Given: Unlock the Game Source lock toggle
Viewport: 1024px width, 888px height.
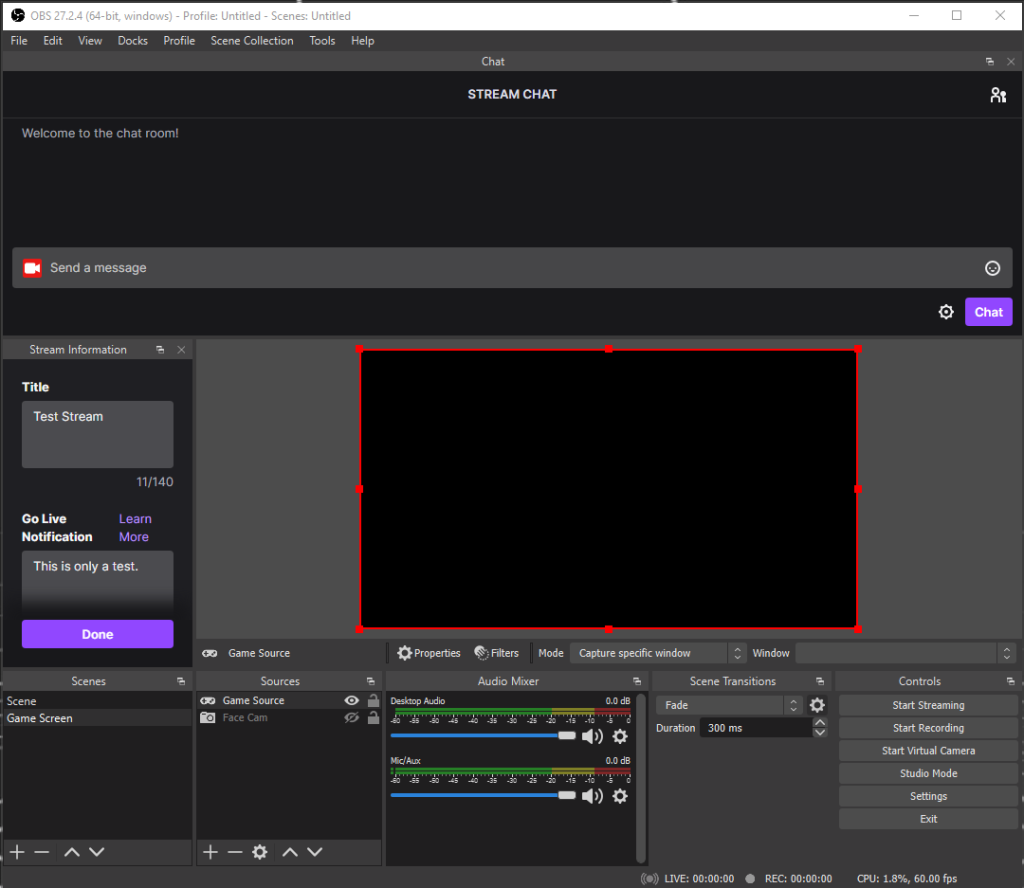Looking at the screenshot, I should [373, 700].
